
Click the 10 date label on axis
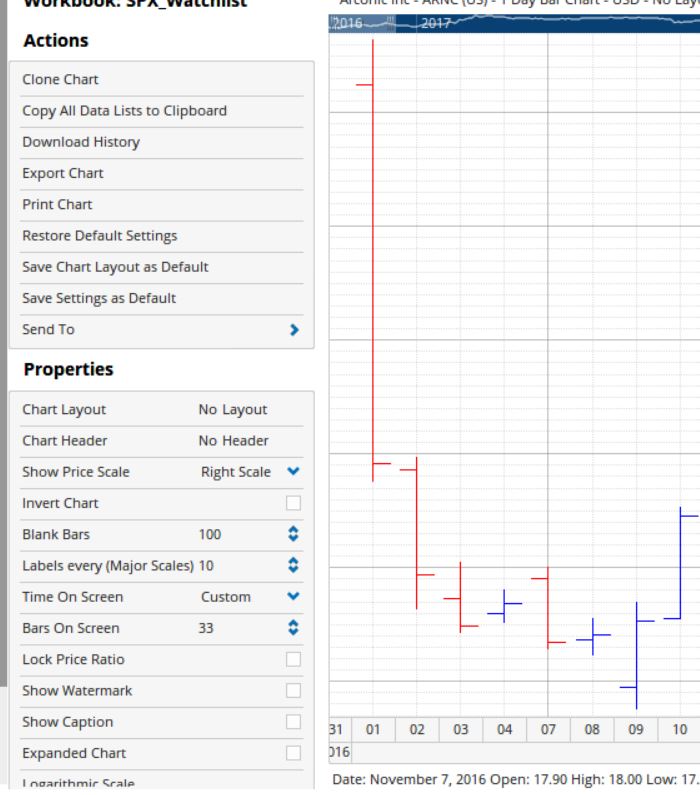click(680, 730)
